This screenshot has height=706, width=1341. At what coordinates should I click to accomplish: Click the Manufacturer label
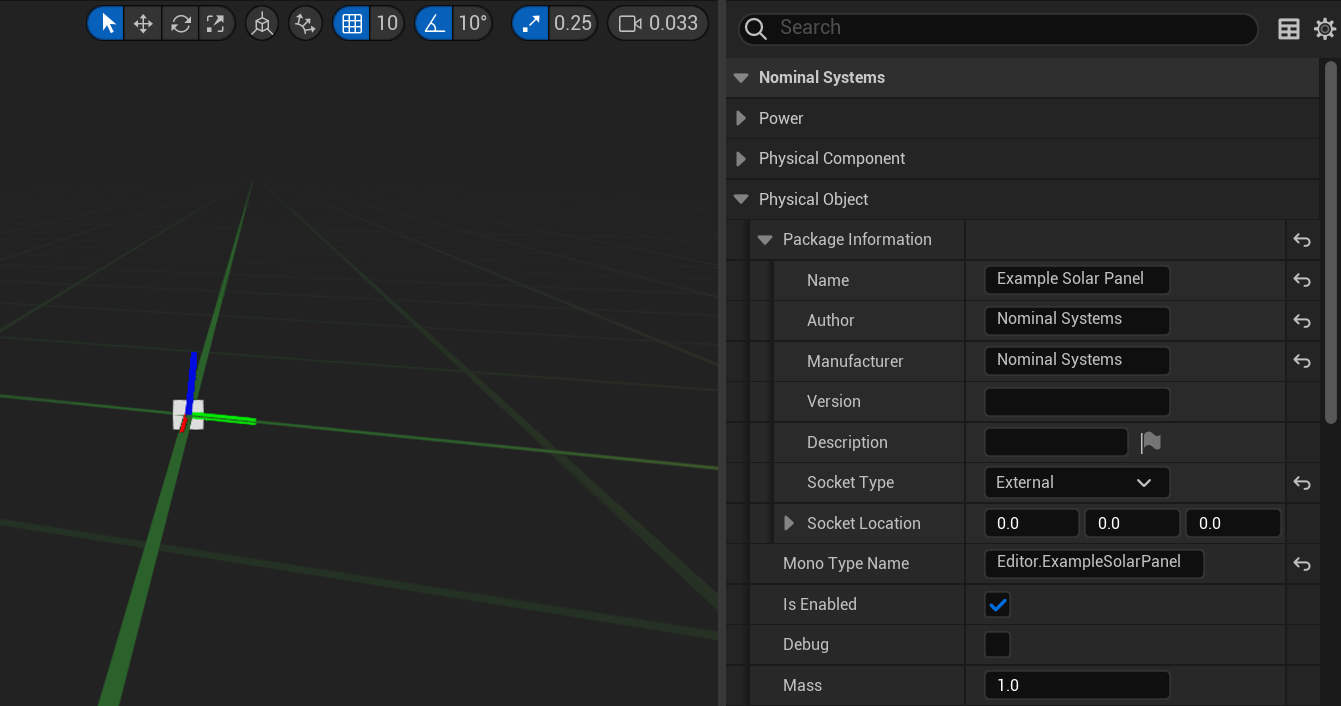855,361
